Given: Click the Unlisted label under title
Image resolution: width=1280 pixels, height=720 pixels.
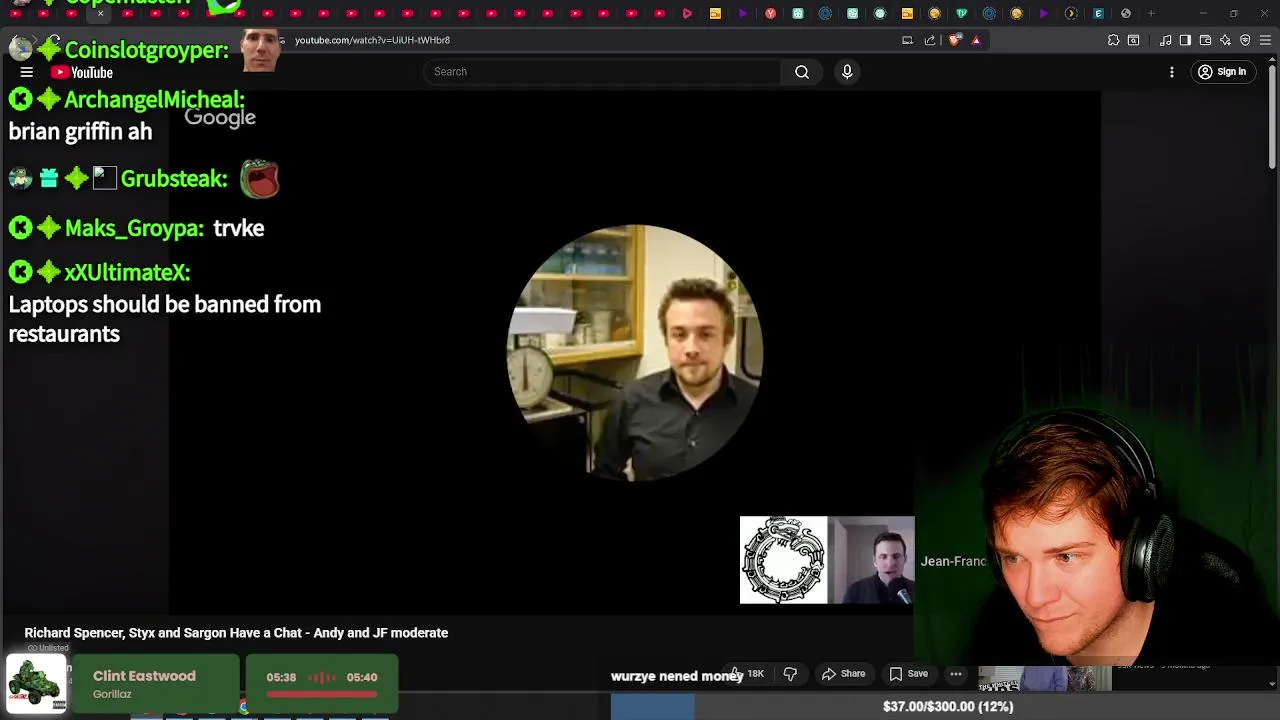Looking at the screenshot, I should [48, 648].
